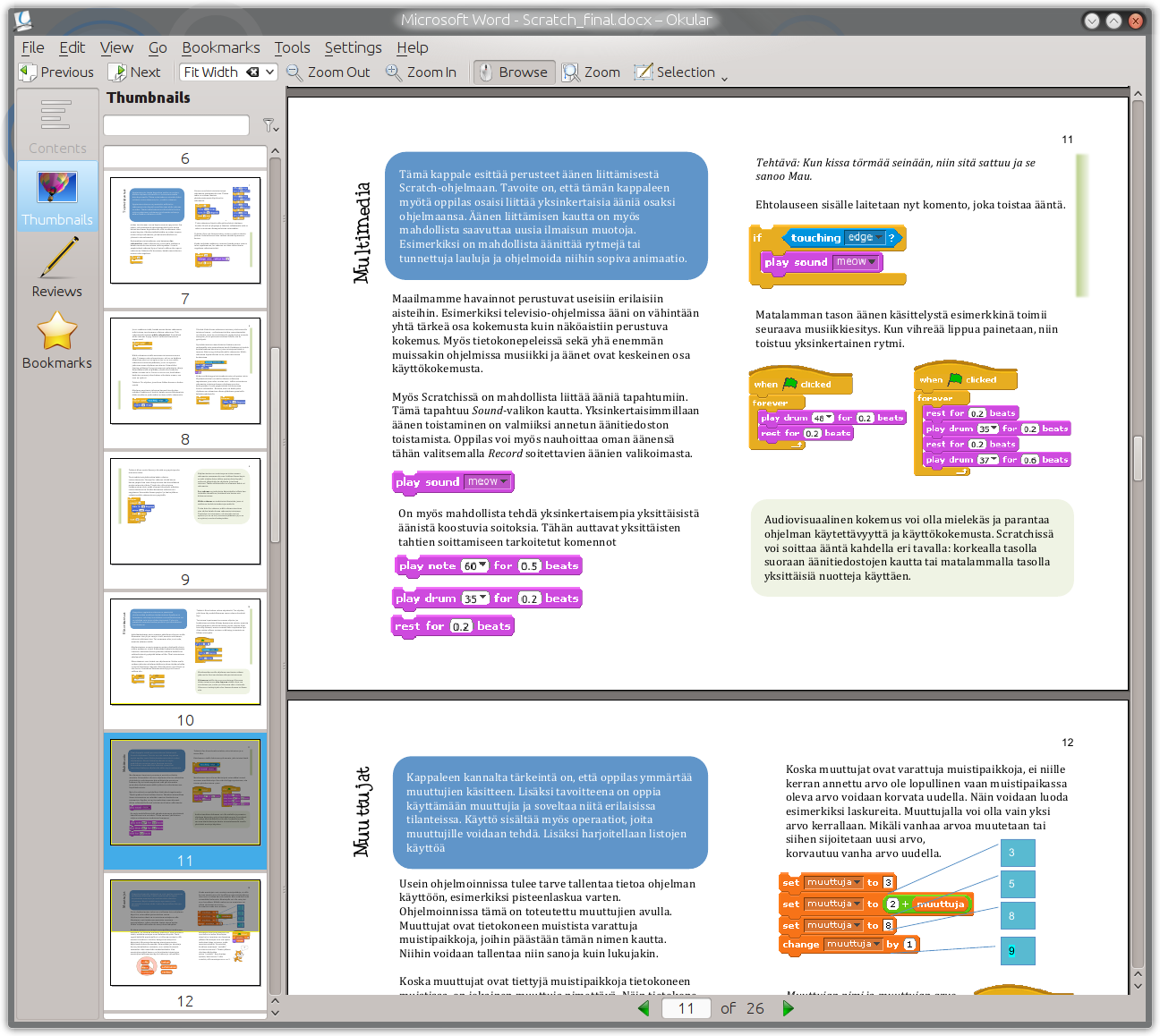Open the Fit Width zoom dropdown arrow
Viewport: 1160px width, 1036px height.
tap(269, 72)
